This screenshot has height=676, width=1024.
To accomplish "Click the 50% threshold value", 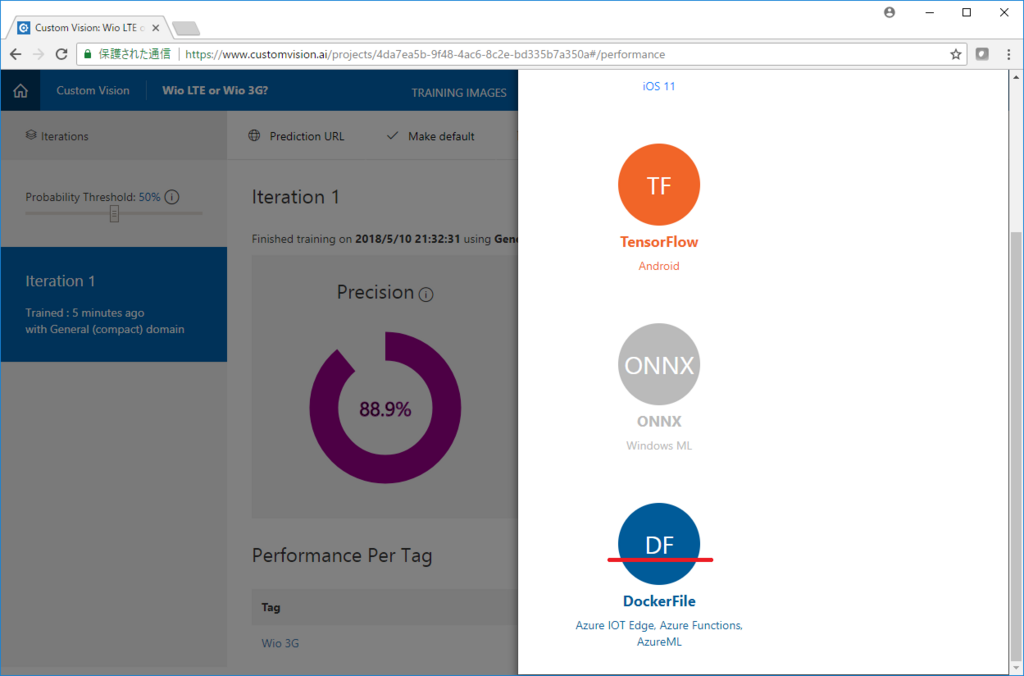I will coord(150,197).
